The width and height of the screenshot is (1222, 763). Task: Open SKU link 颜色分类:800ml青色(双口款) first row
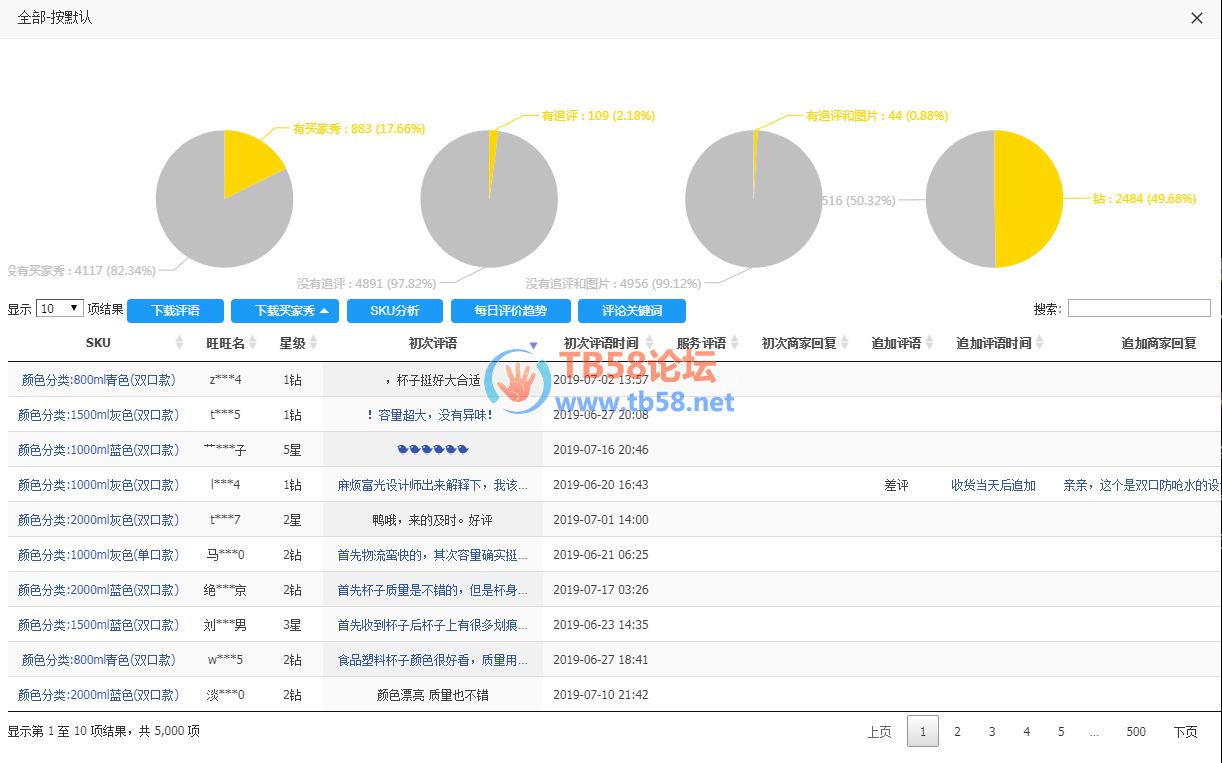[x=98, y=380]
